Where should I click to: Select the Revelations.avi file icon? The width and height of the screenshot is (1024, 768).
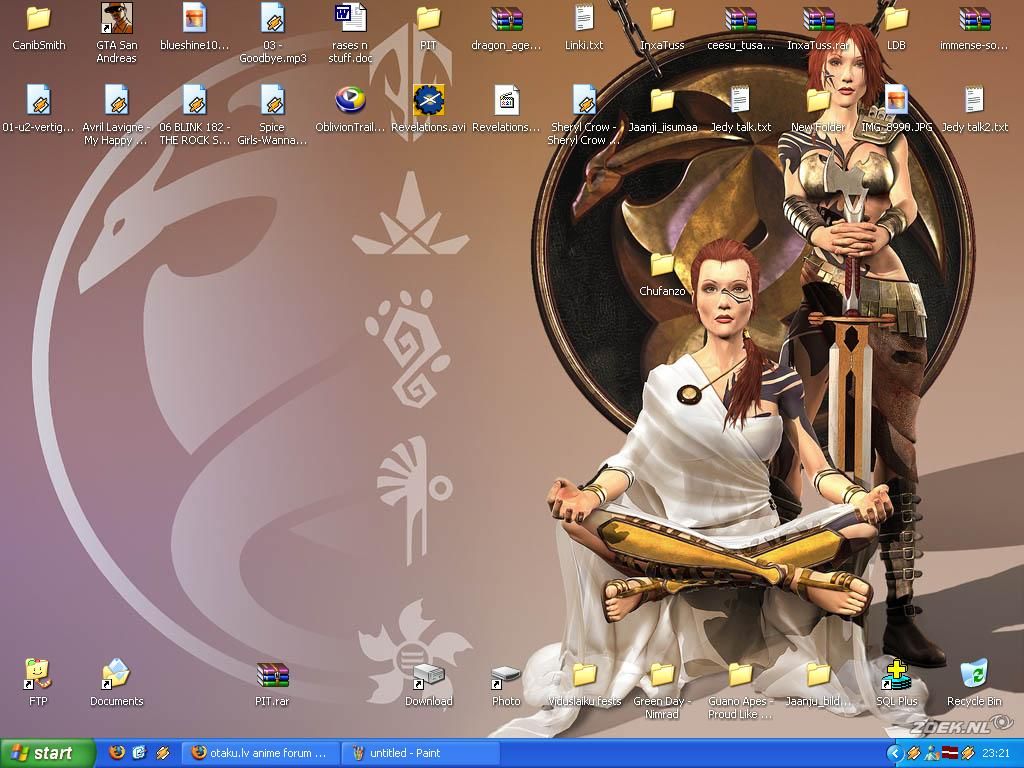tap(428, 101)
